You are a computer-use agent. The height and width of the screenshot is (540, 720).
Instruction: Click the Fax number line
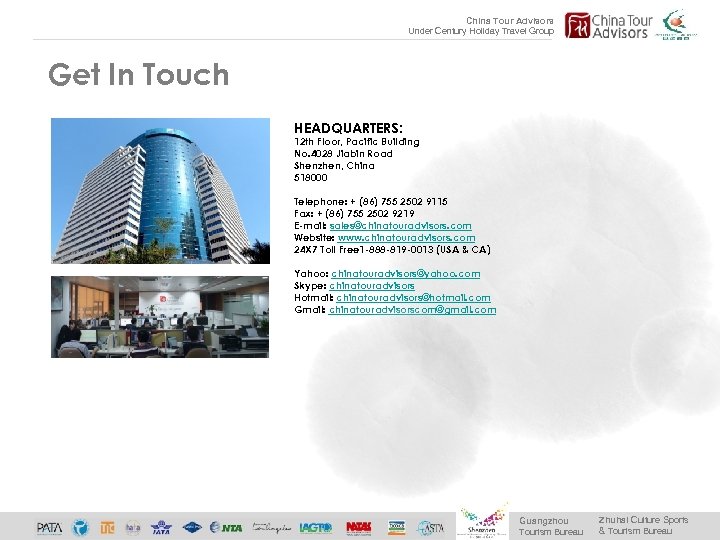354,214
